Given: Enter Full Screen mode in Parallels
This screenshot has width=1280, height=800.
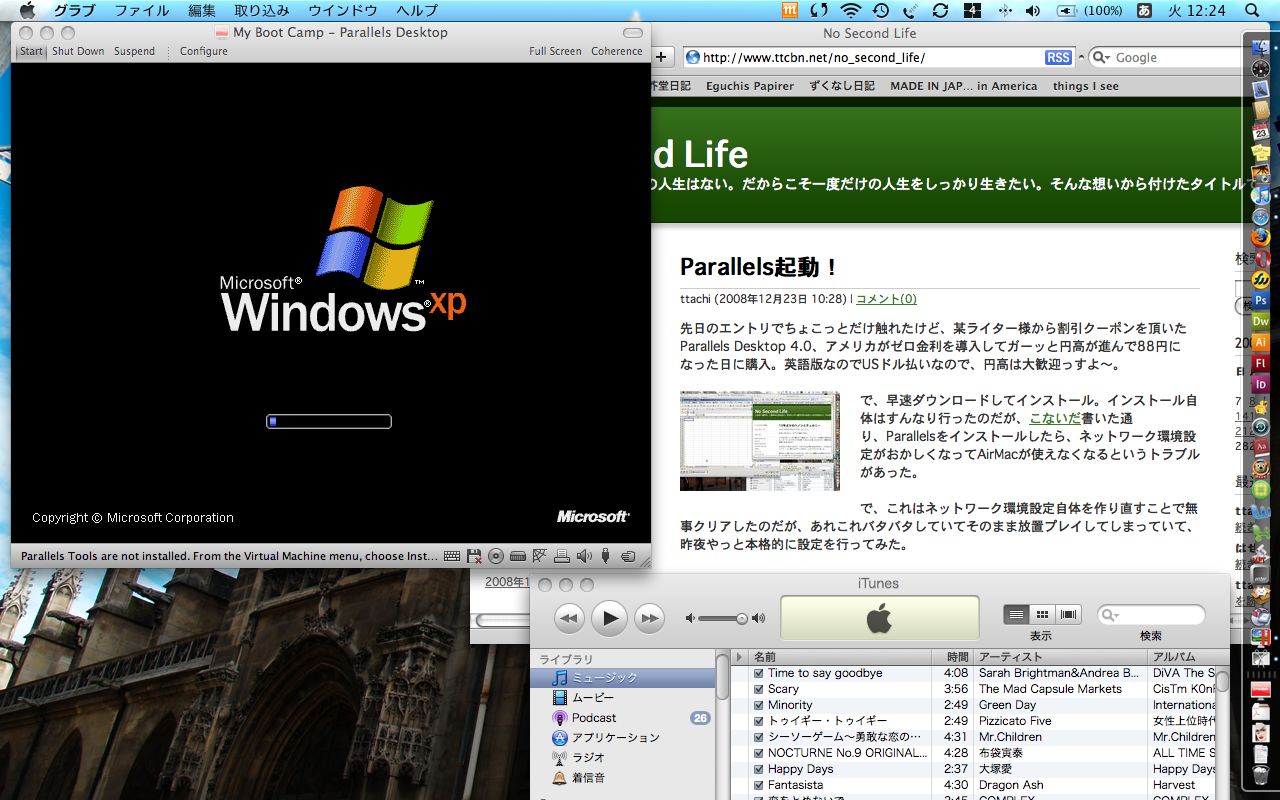Looking at the screenshot, I should point(555,51).
